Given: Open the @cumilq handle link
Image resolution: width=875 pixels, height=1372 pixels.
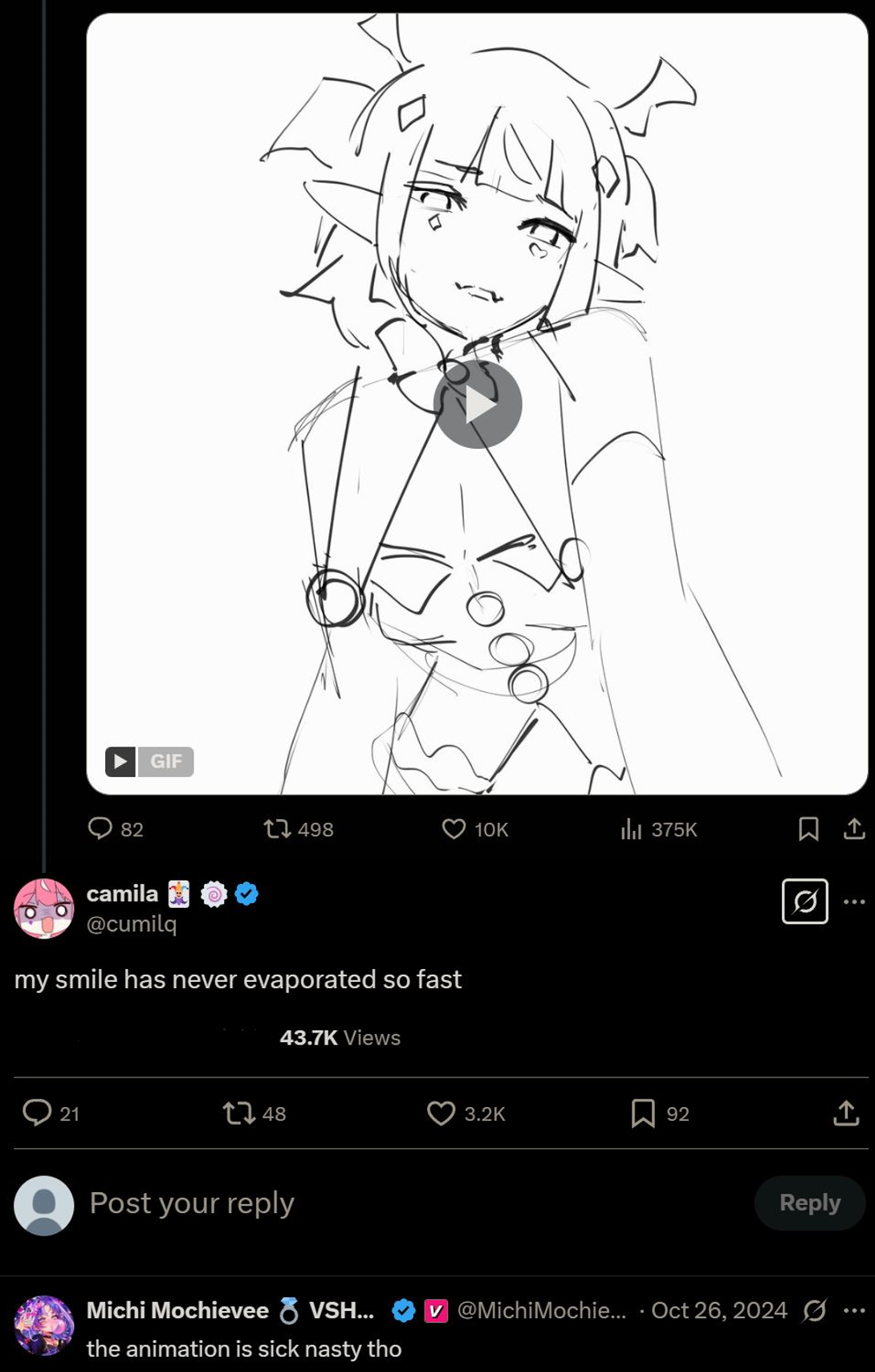Looking at the screenshot, I should pyautogui.click(x=132, y=924).
